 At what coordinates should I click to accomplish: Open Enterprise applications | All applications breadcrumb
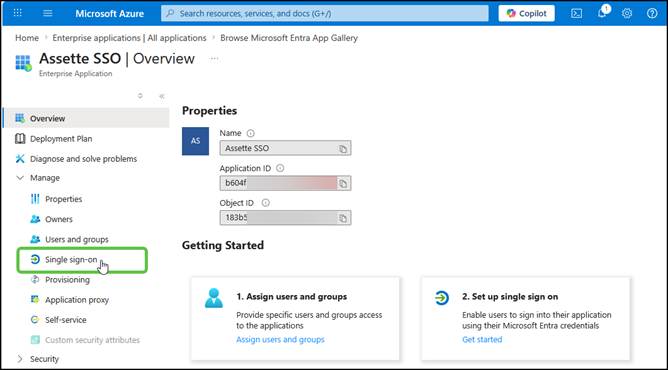pos(130,38)
